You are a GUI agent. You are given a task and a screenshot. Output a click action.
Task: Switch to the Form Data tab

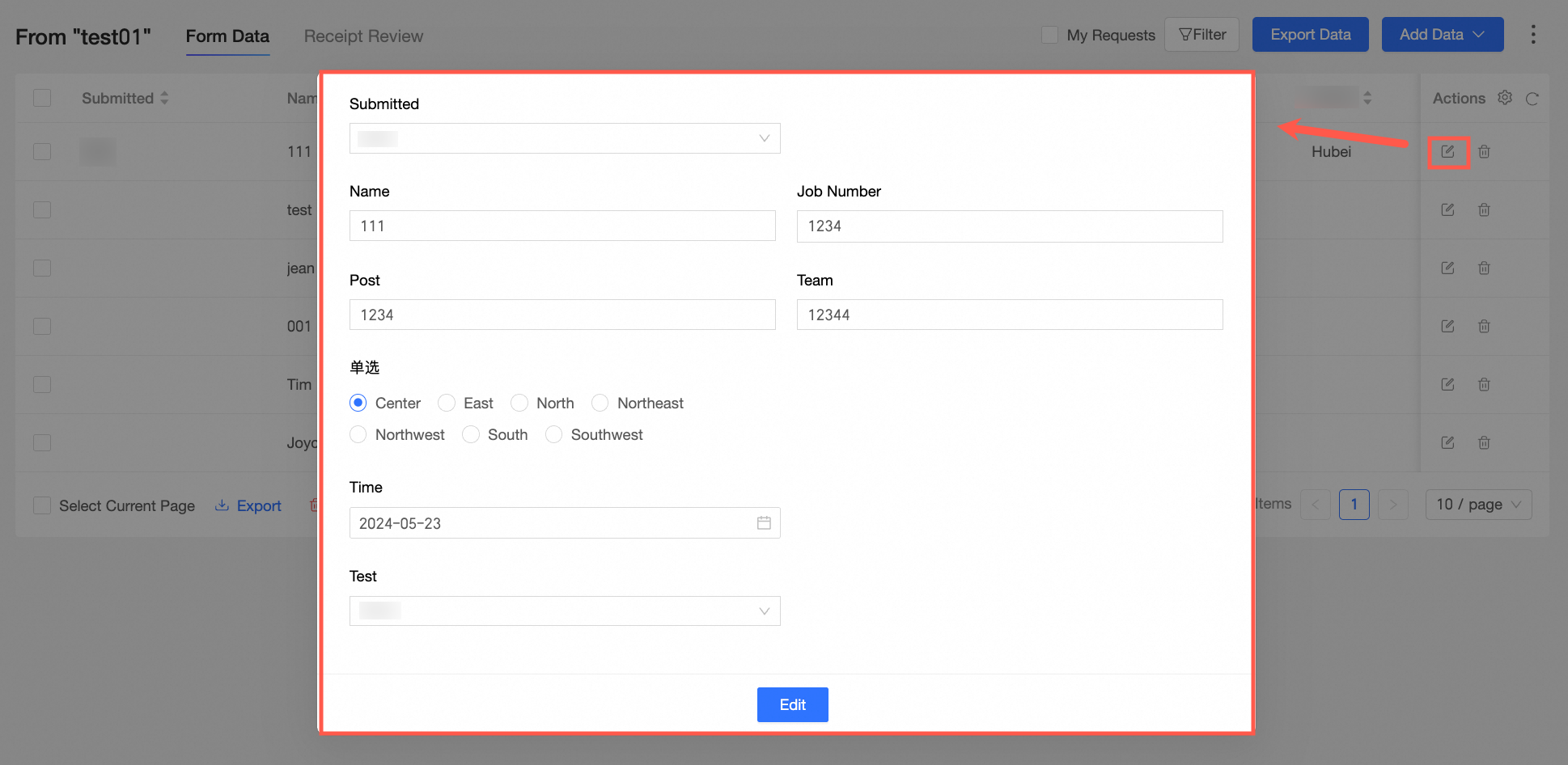pyautogui.click(x=227, y=36)
